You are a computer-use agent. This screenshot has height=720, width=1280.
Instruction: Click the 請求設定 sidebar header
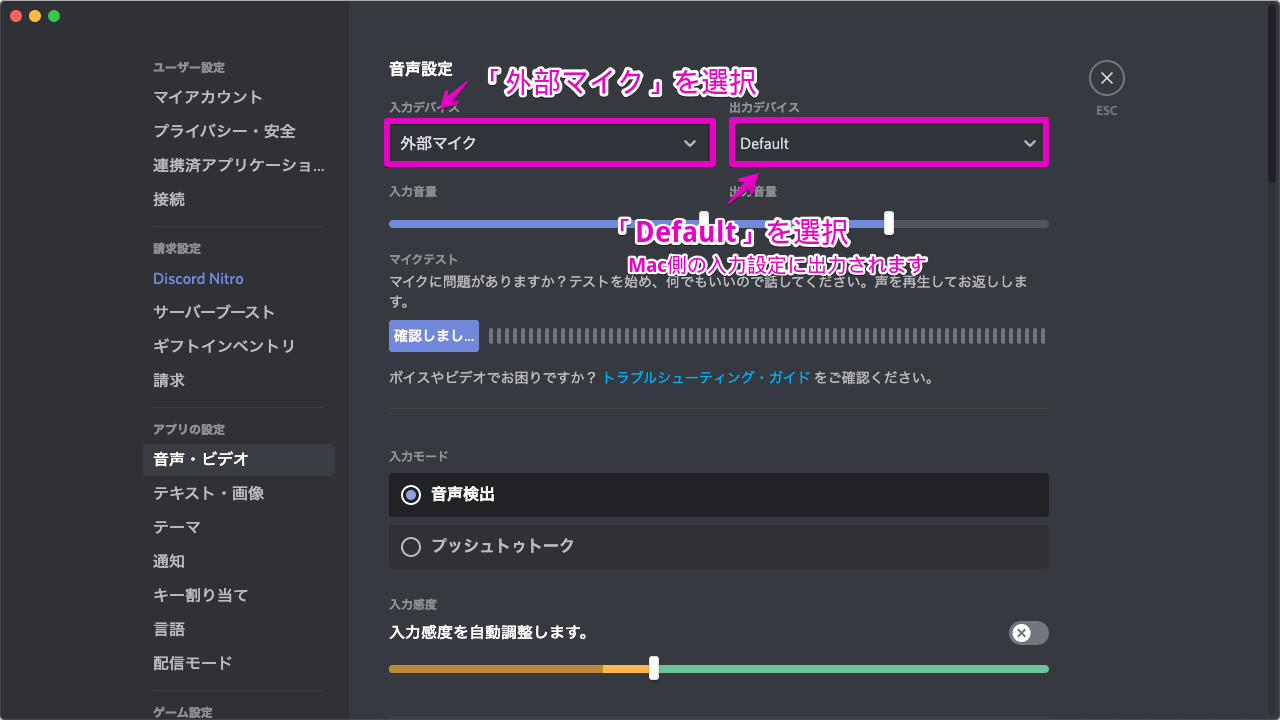[x=177, y=248]
